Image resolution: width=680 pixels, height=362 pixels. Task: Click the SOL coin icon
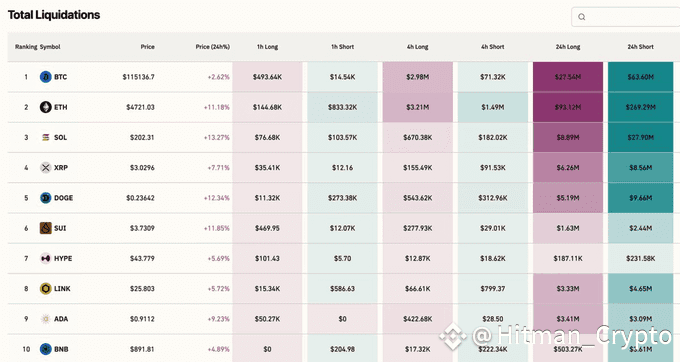coord(46,137)
